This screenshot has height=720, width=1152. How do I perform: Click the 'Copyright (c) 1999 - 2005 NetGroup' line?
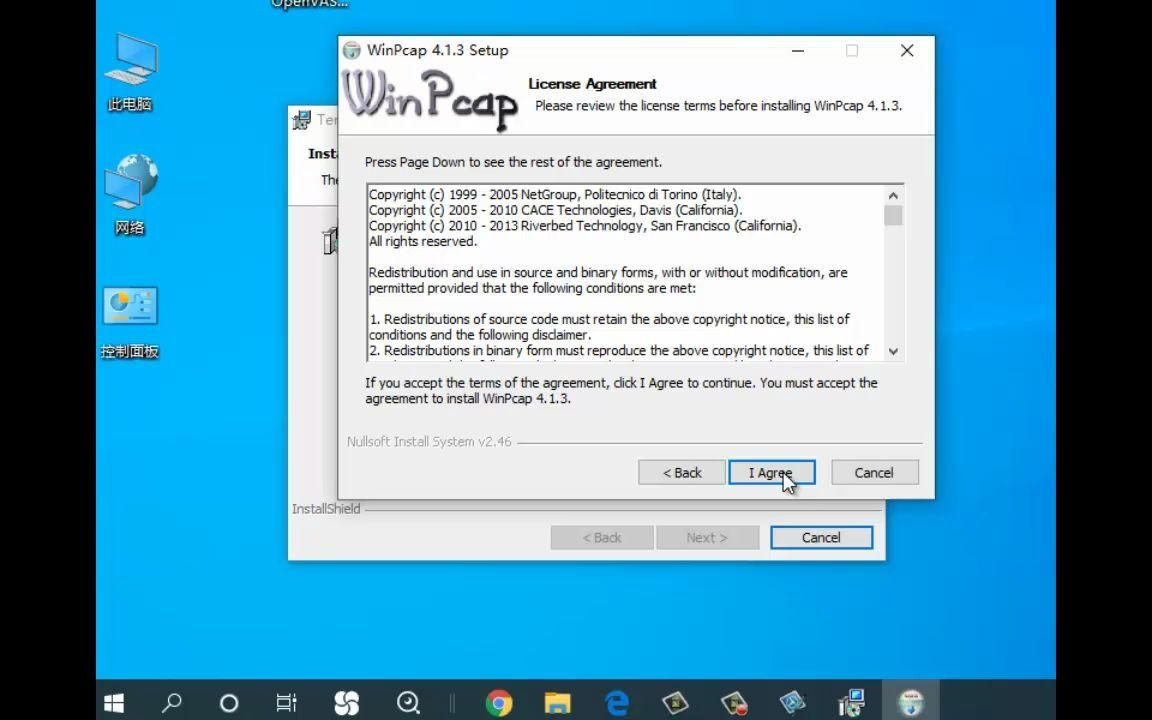555,195
